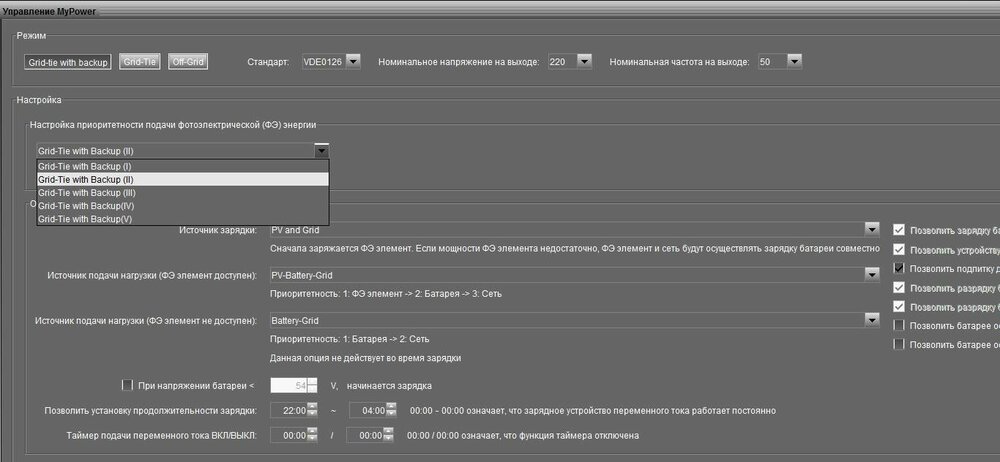Screen dimensions: 1000x462
Task: Switch to Grid-Tie mode
Action: (x=140, y=62)
